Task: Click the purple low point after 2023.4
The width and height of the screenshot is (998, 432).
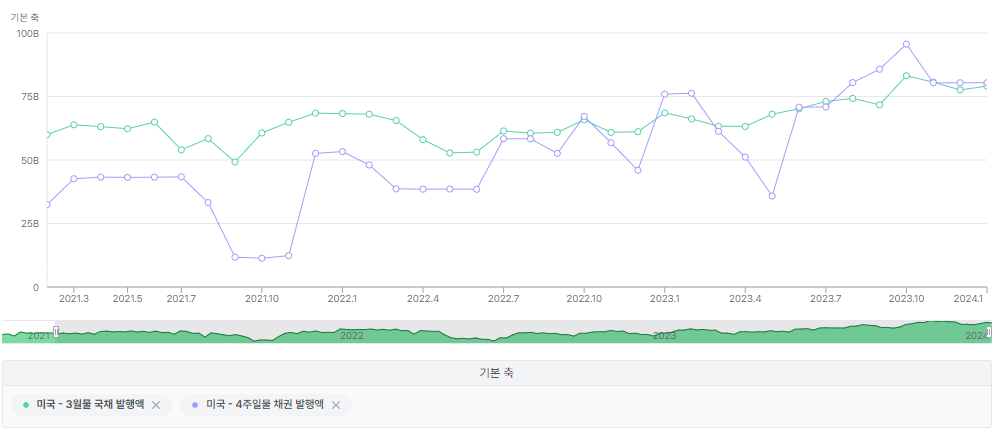Action: [x=772, y=196]
